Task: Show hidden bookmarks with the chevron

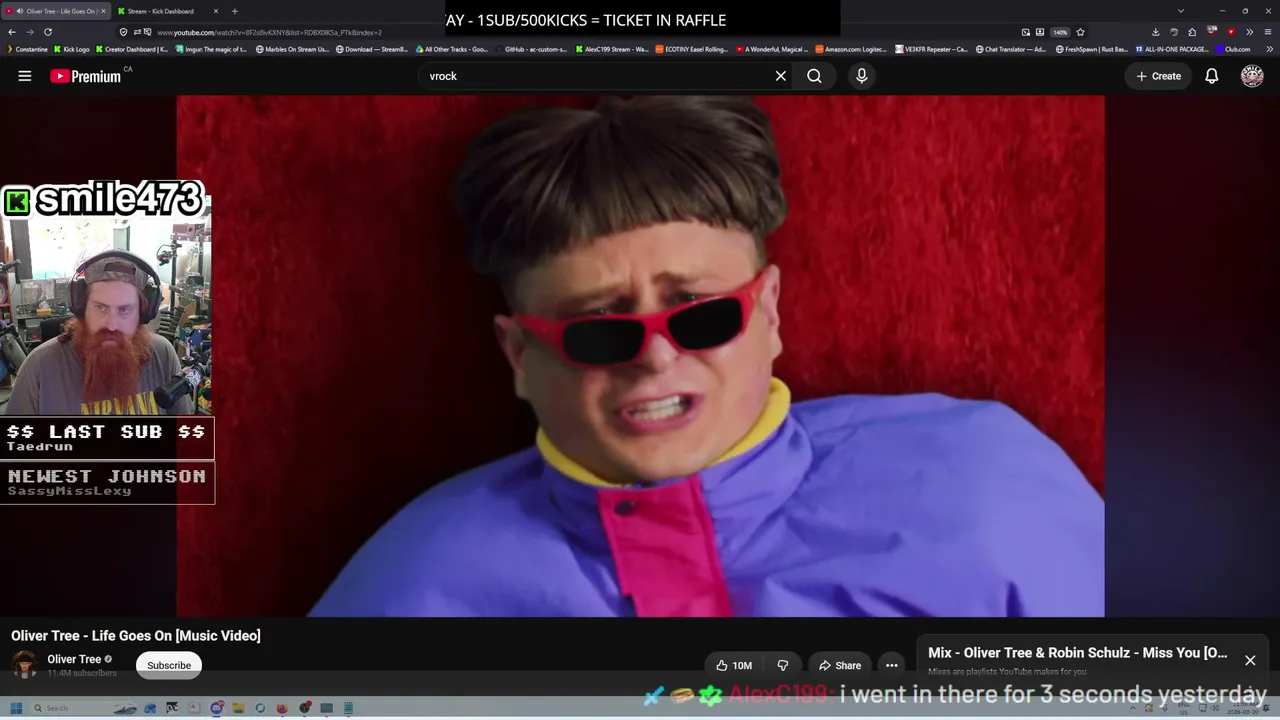Action: (1268, 49)
